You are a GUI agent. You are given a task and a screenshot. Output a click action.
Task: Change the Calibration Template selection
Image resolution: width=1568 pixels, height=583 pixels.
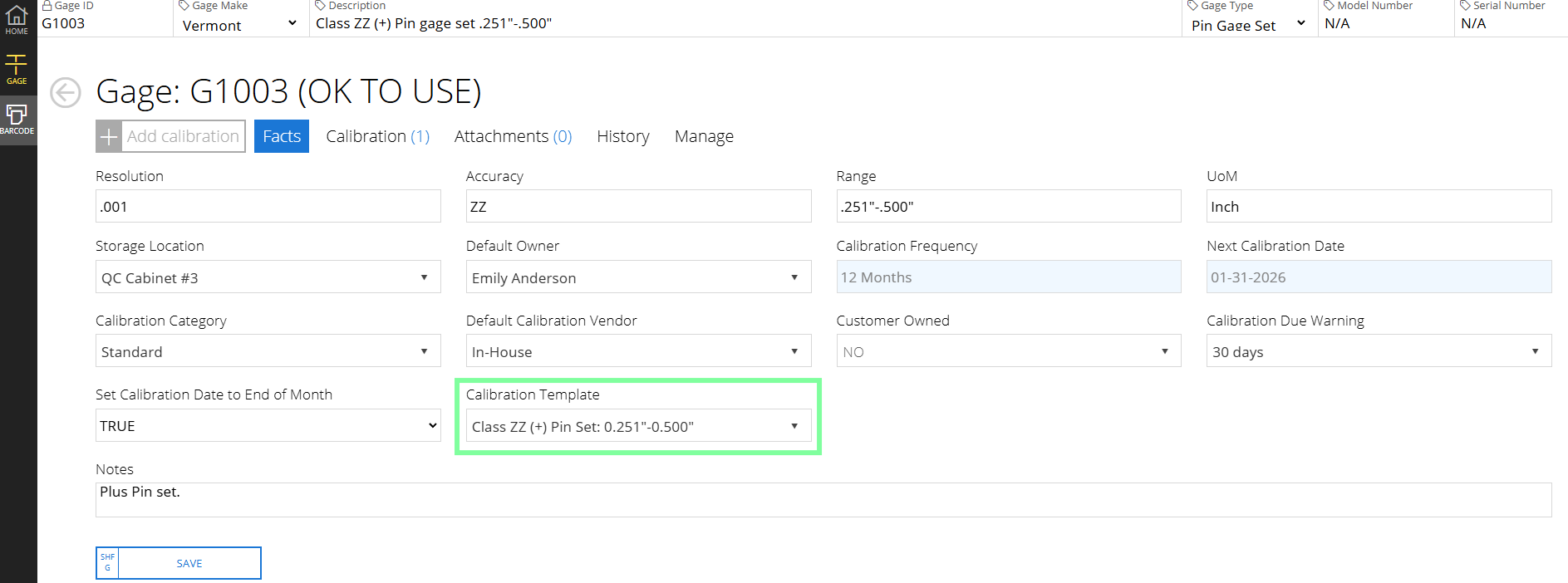pos(637,426)
